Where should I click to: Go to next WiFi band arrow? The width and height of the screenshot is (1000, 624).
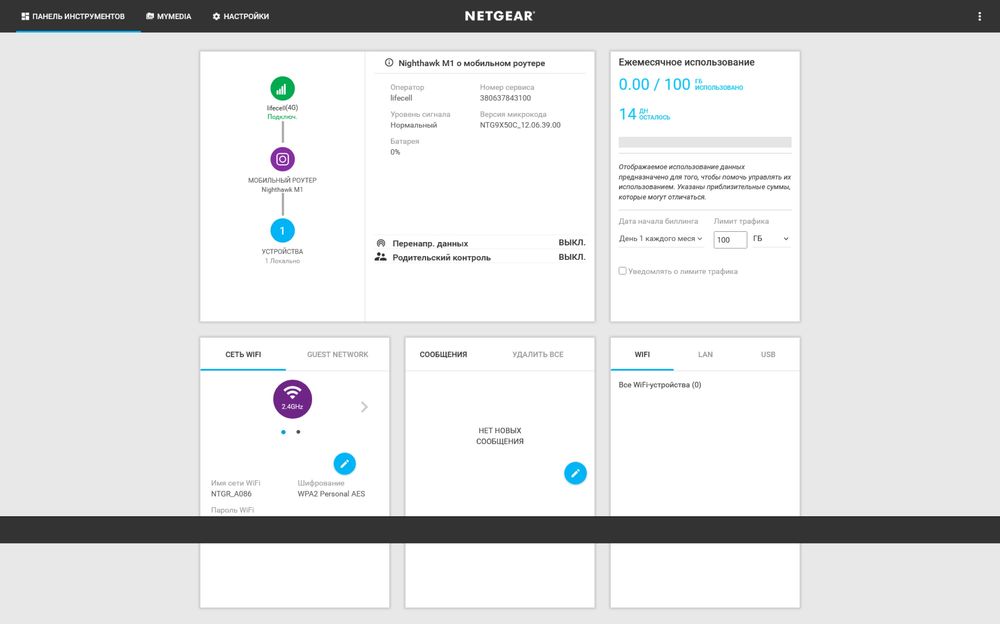(x=364, y=407)
